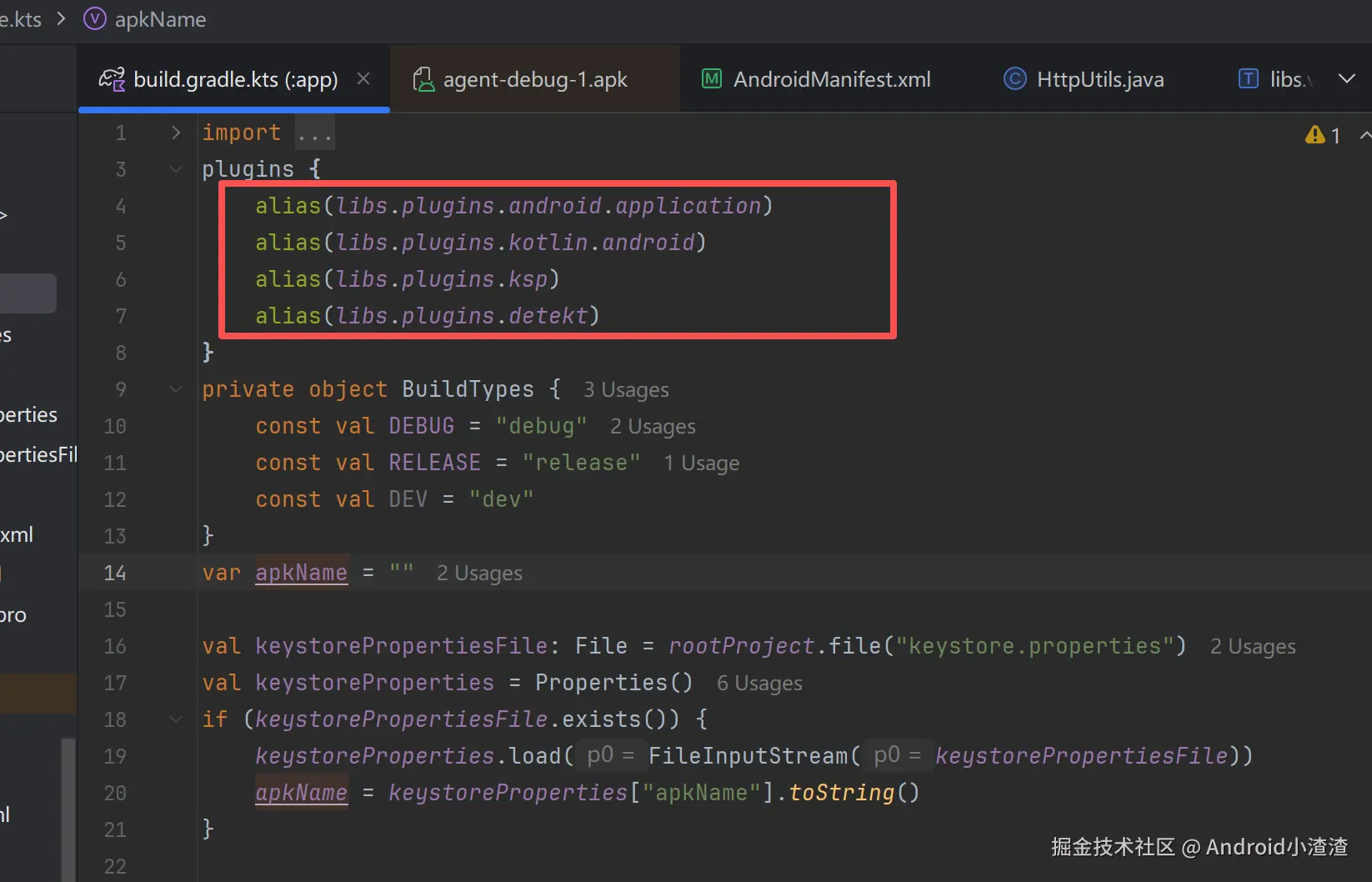Image resolution: width=1372 pixels, height=882 pixels.
Task: Click the folded import ellipsis placeholder
Action: tap(315, 133)
